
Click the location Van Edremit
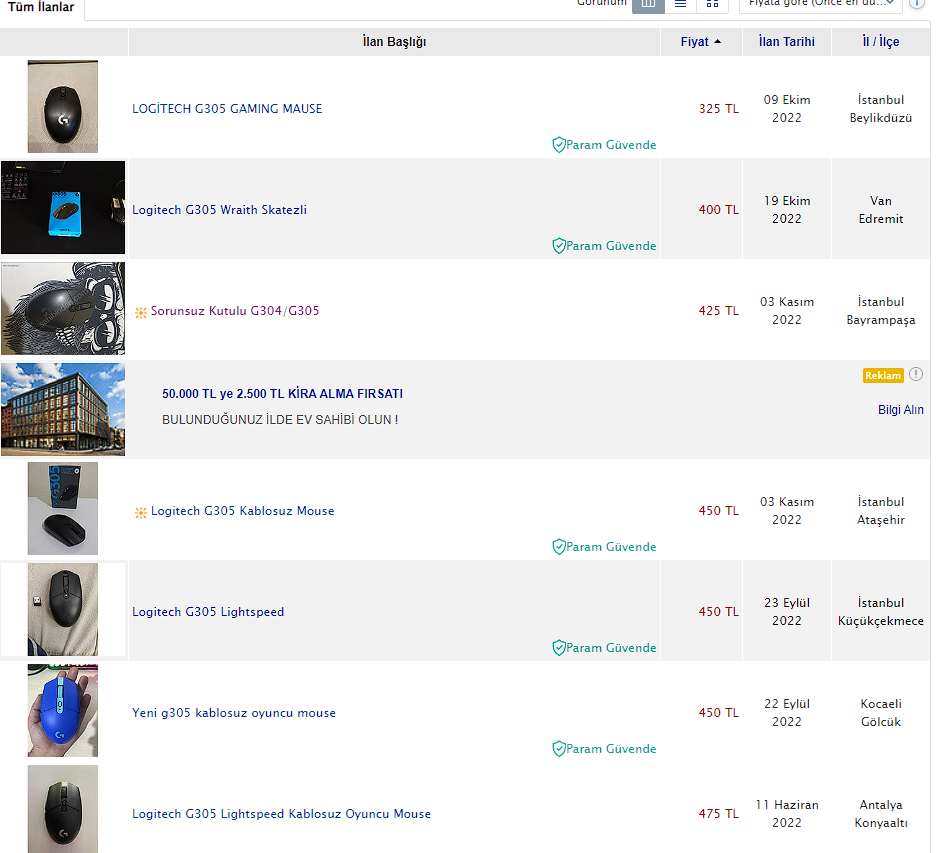[880, 210]
